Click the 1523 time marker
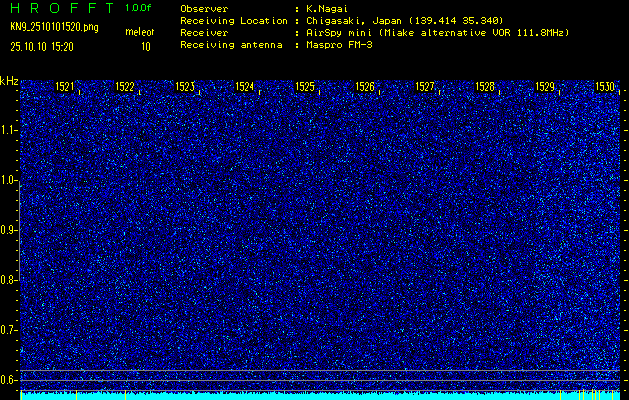 [185, 87]
